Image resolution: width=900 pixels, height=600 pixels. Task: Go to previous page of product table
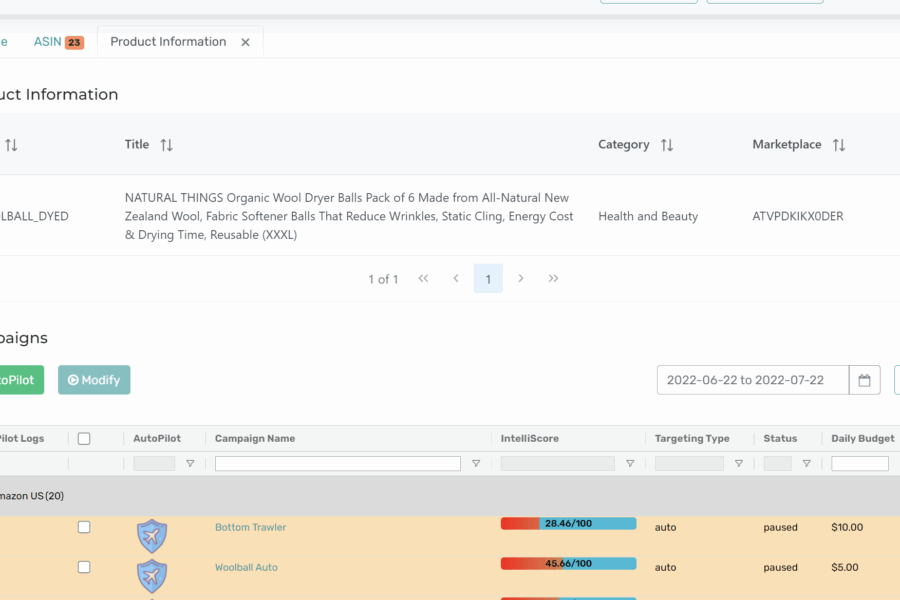pos(456,278)
